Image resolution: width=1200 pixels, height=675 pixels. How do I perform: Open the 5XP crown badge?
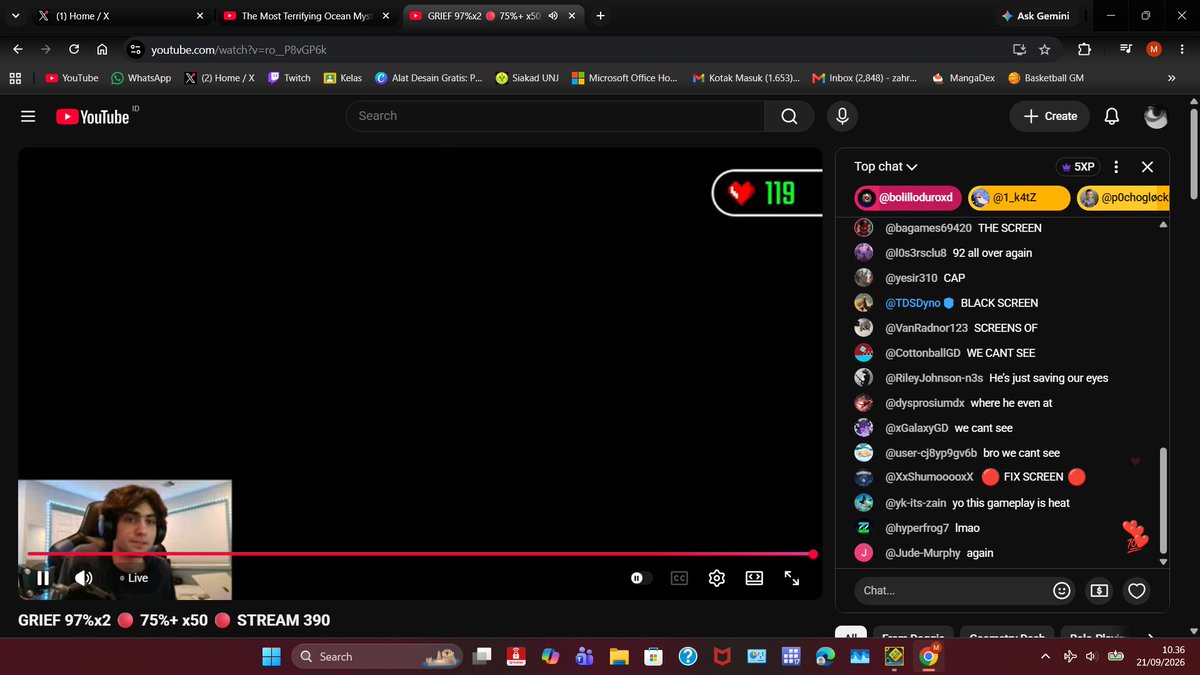click(x=1077, y=167)
